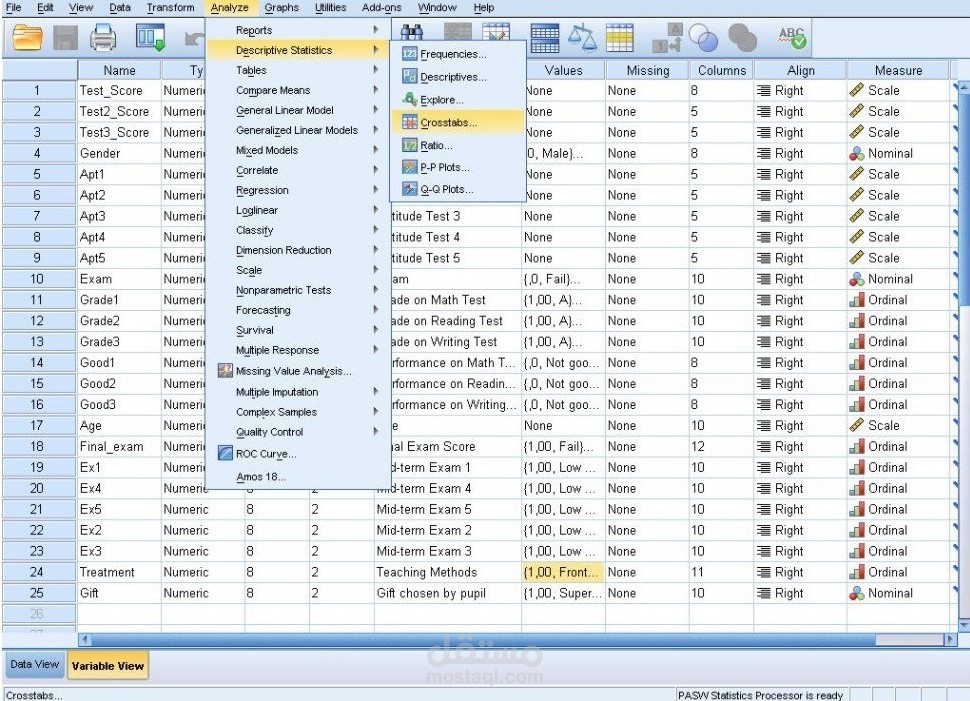Expand the Multiple Imputation submenu
970x701 pixels.
pyautogui.click(x=298, y=392)
